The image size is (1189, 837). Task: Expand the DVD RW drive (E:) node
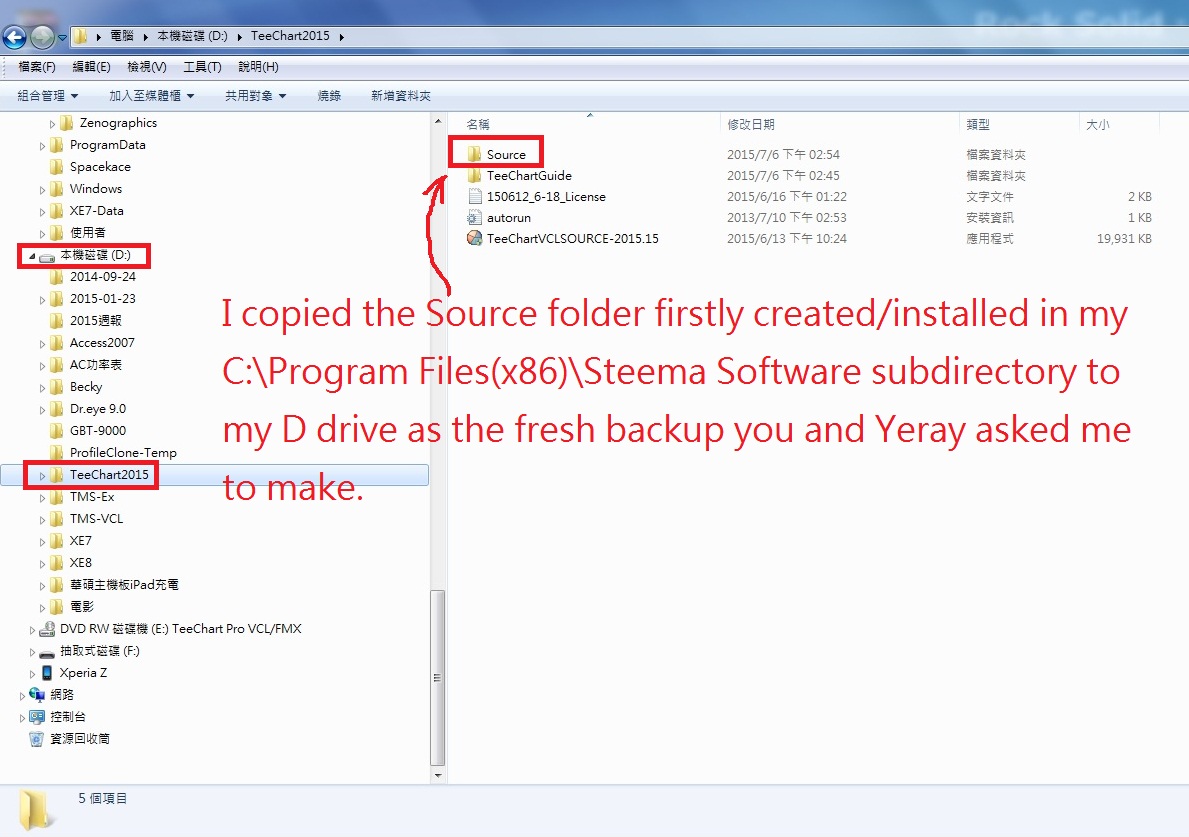pos(32,630)
